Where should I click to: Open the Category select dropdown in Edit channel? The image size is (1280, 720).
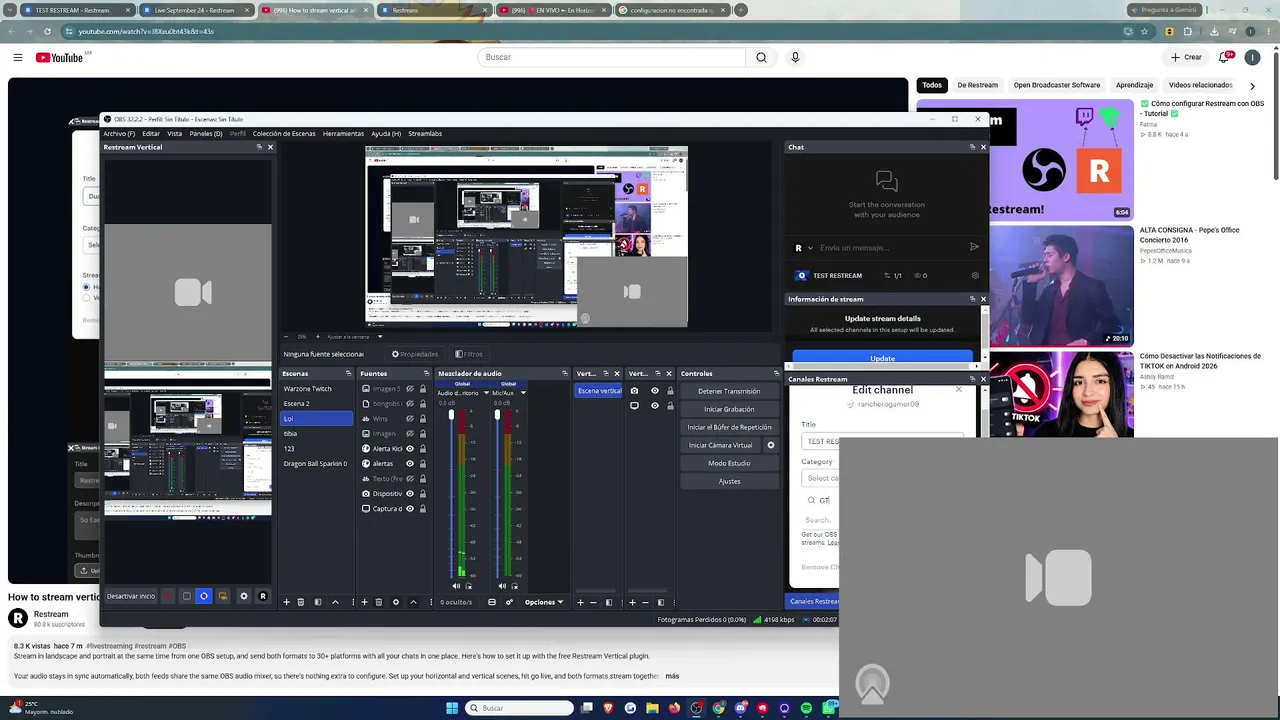pyautogui.click(x=821, y=478)
